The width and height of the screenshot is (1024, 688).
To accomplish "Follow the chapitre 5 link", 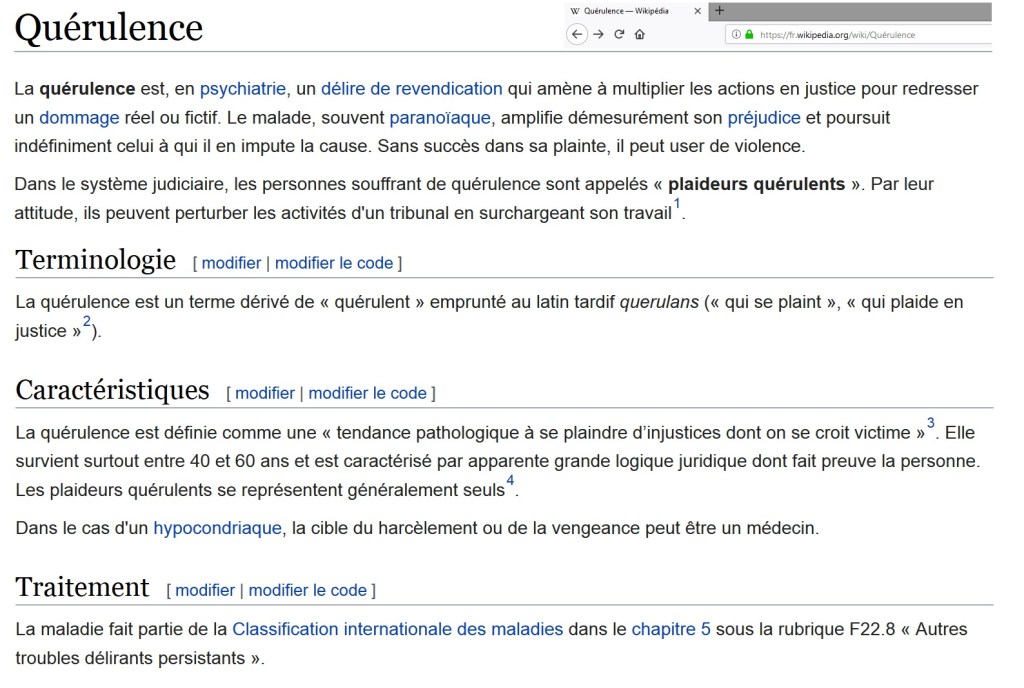I will 671,629.
